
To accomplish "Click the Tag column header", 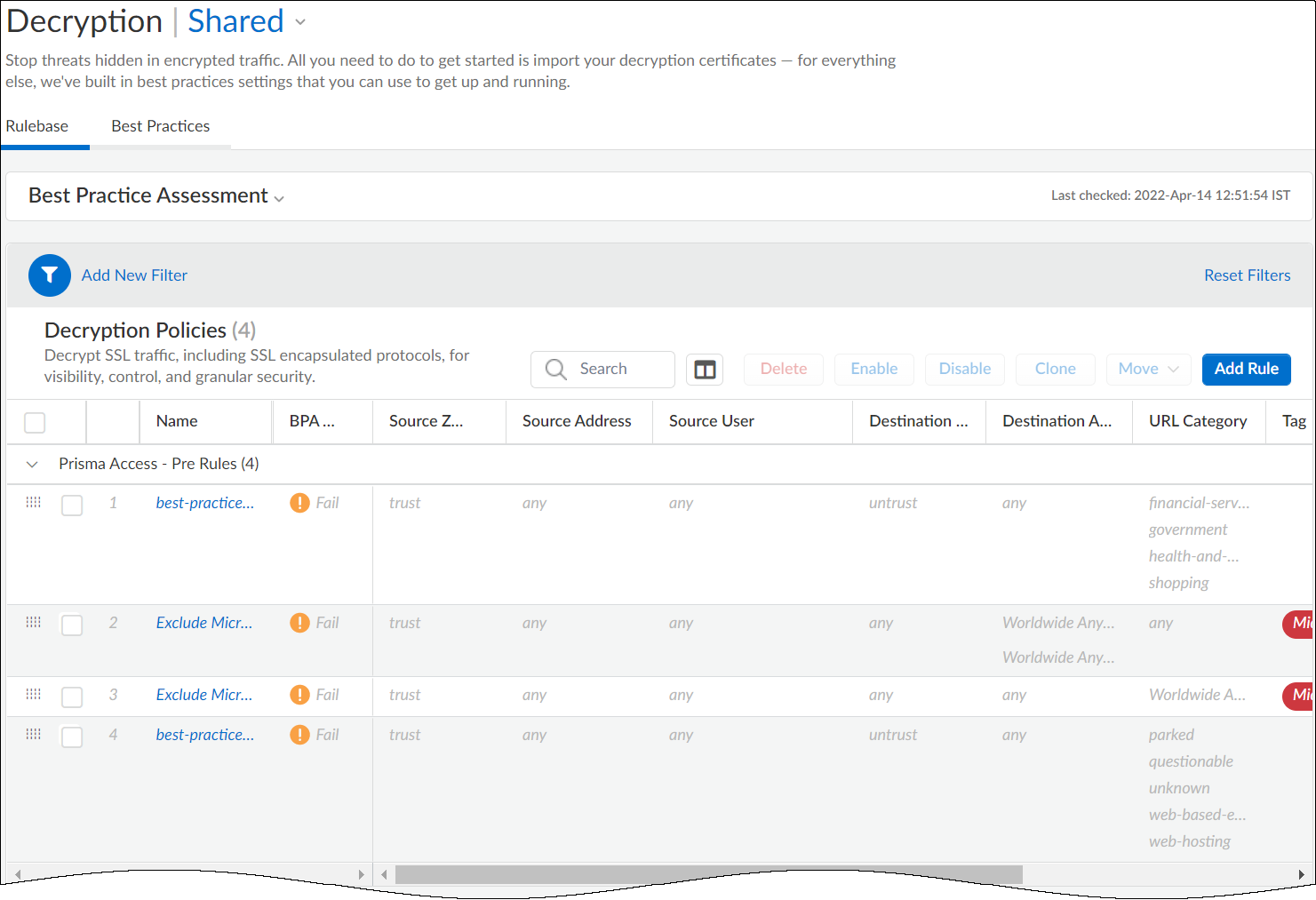I will [x=1294, y=421].
